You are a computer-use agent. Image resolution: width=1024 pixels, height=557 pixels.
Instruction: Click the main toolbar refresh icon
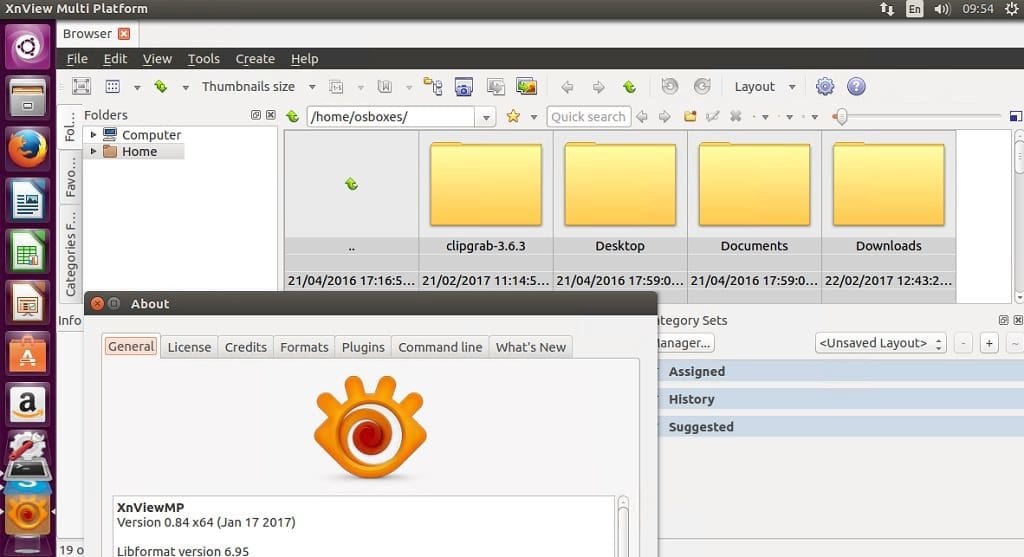[x=161, y=86]
